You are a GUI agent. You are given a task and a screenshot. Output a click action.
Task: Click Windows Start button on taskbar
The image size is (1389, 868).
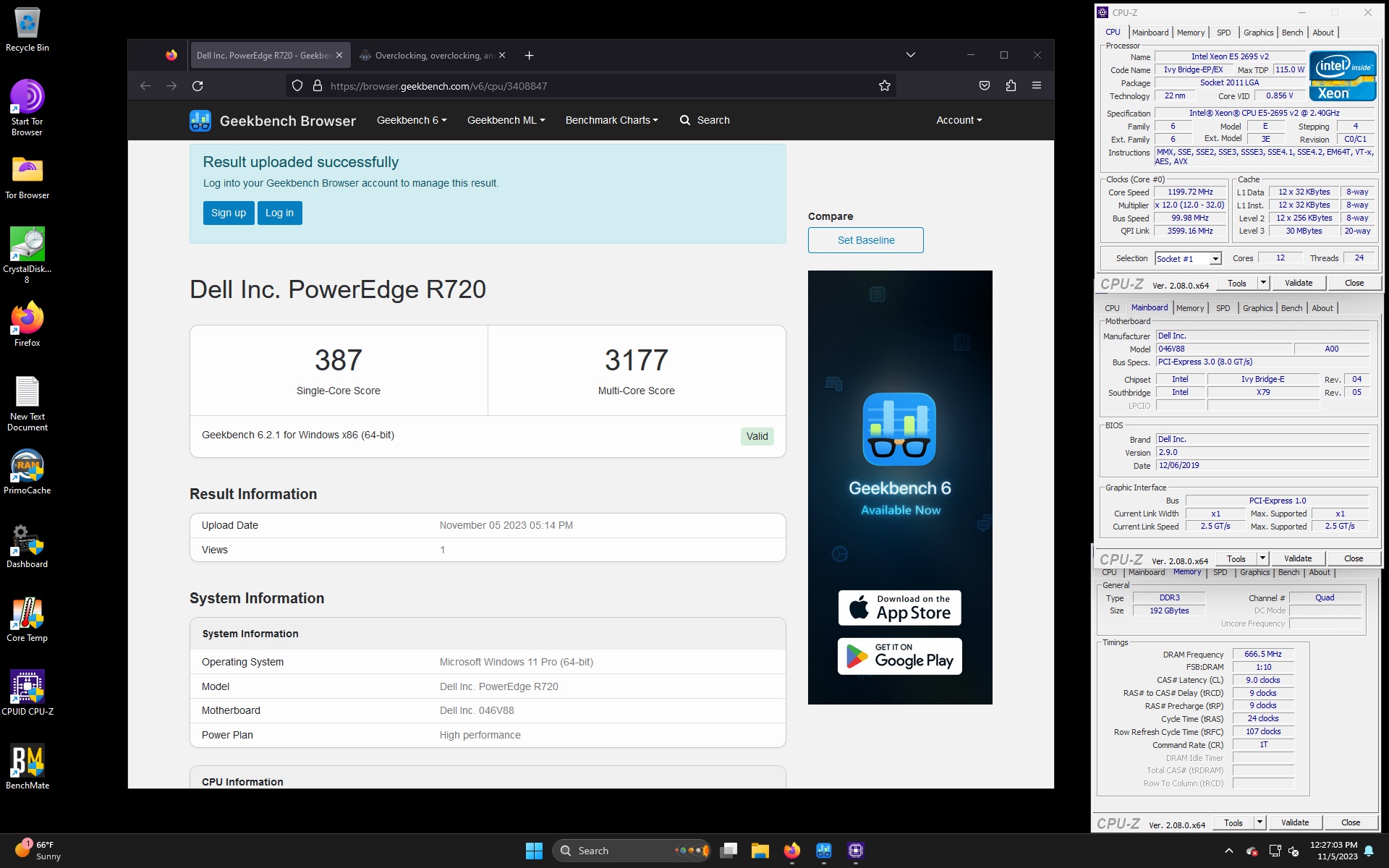(534, 851)
